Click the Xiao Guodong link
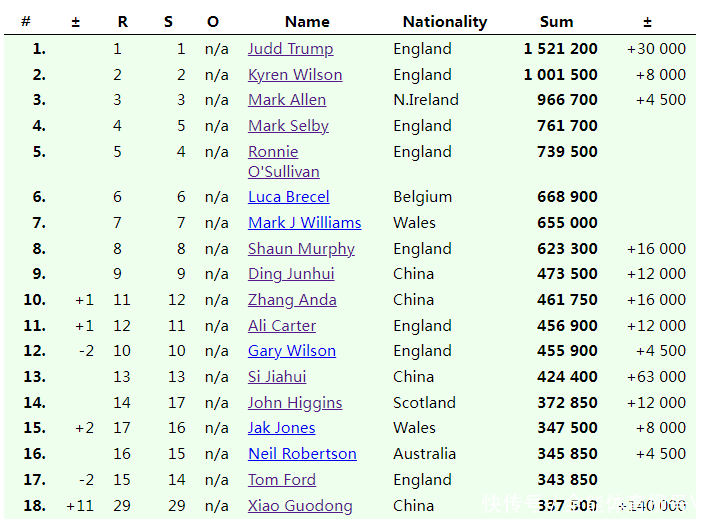710x519 pixels. pos(300,506)
